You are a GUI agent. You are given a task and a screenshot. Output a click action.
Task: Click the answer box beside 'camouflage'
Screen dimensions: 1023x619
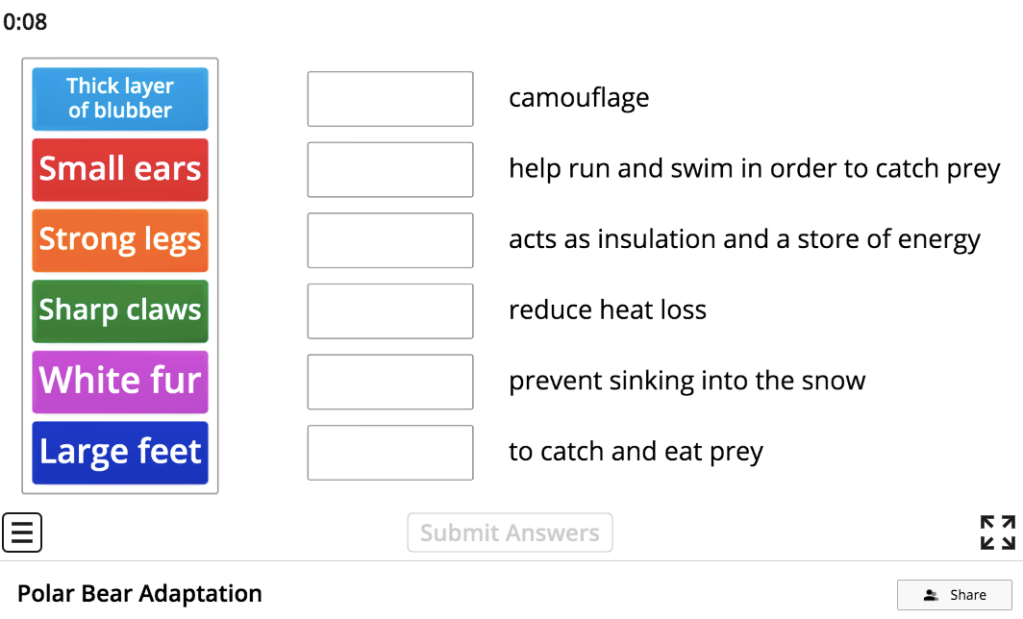tap(390, 99)
